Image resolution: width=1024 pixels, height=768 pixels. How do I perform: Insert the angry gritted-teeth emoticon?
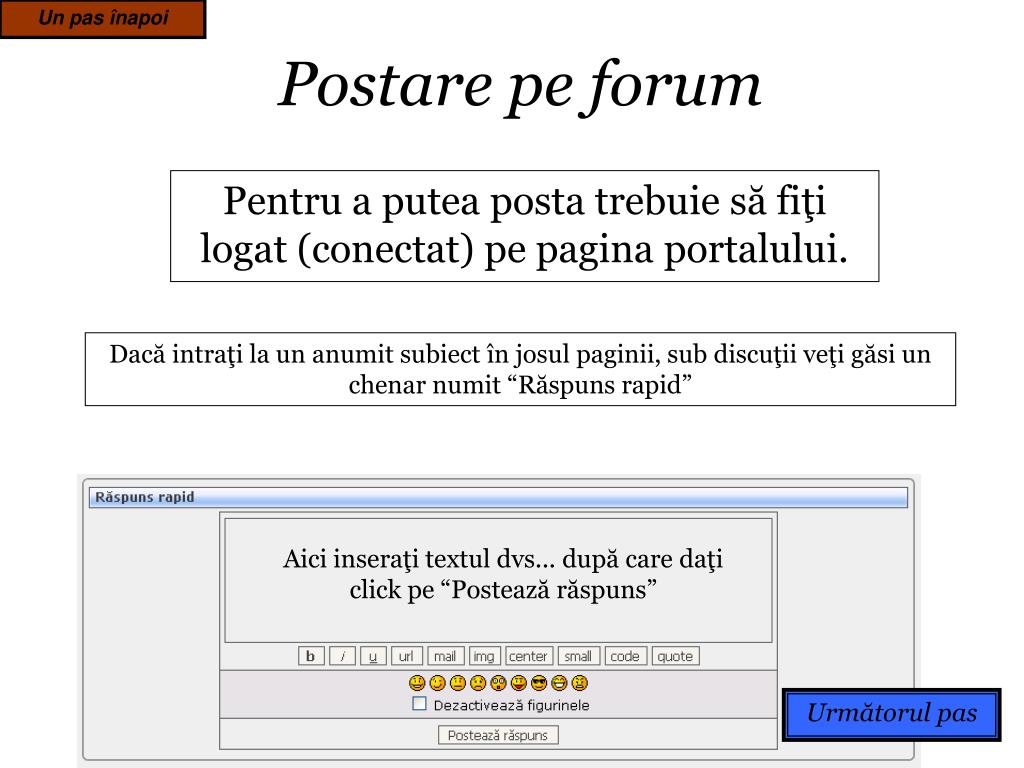tap(579, 683)
